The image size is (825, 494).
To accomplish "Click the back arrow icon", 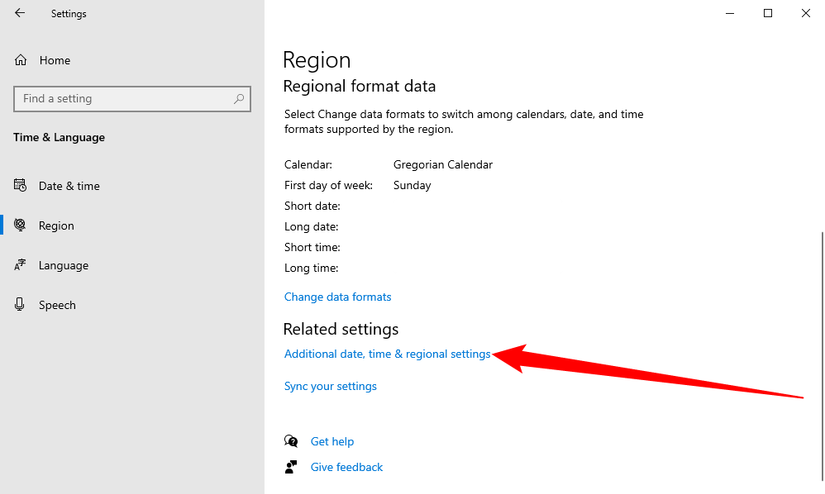I will tap(20, 14).
